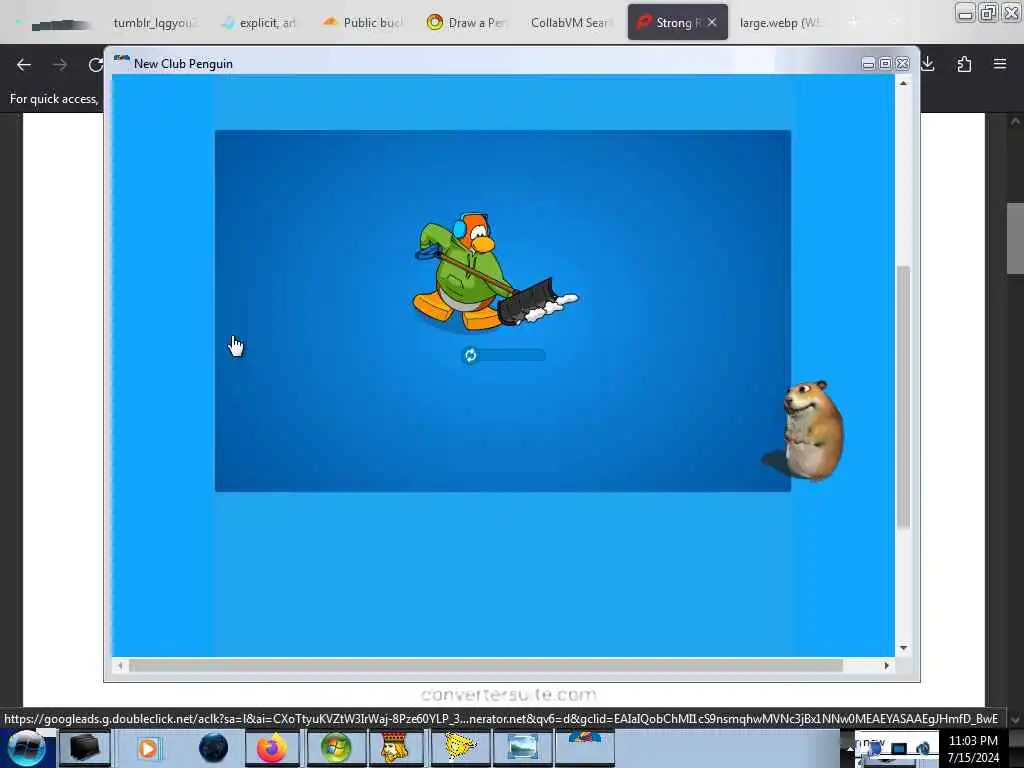Switch to the large.webp tab
This screenshot has width=1024, height=768.
tap(780, 23)
